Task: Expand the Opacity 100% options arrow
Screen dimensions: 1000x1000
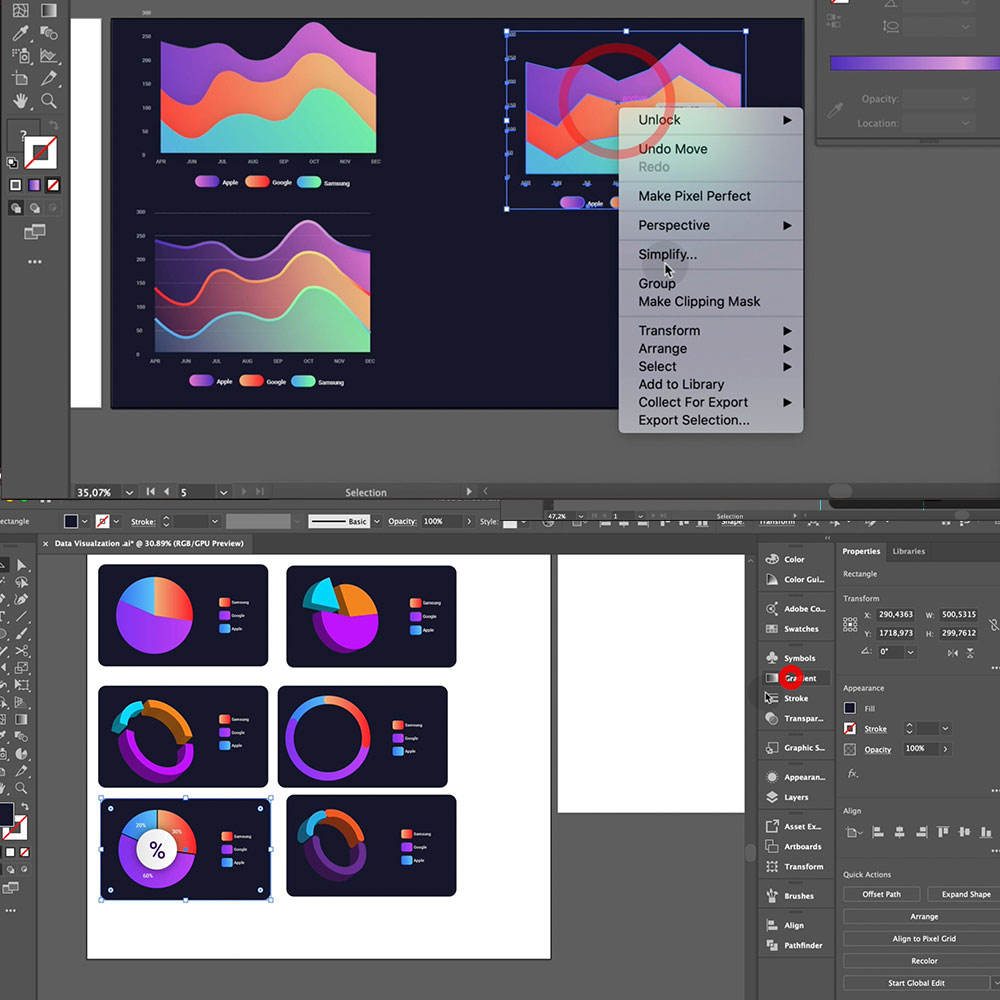Action: tap(945, 749)
